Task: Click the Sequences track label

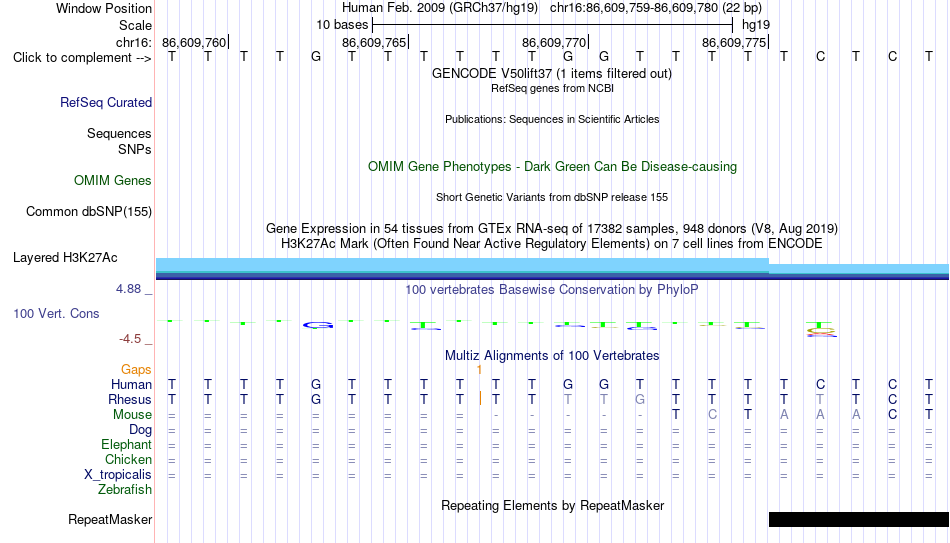Action: point(119,133)
